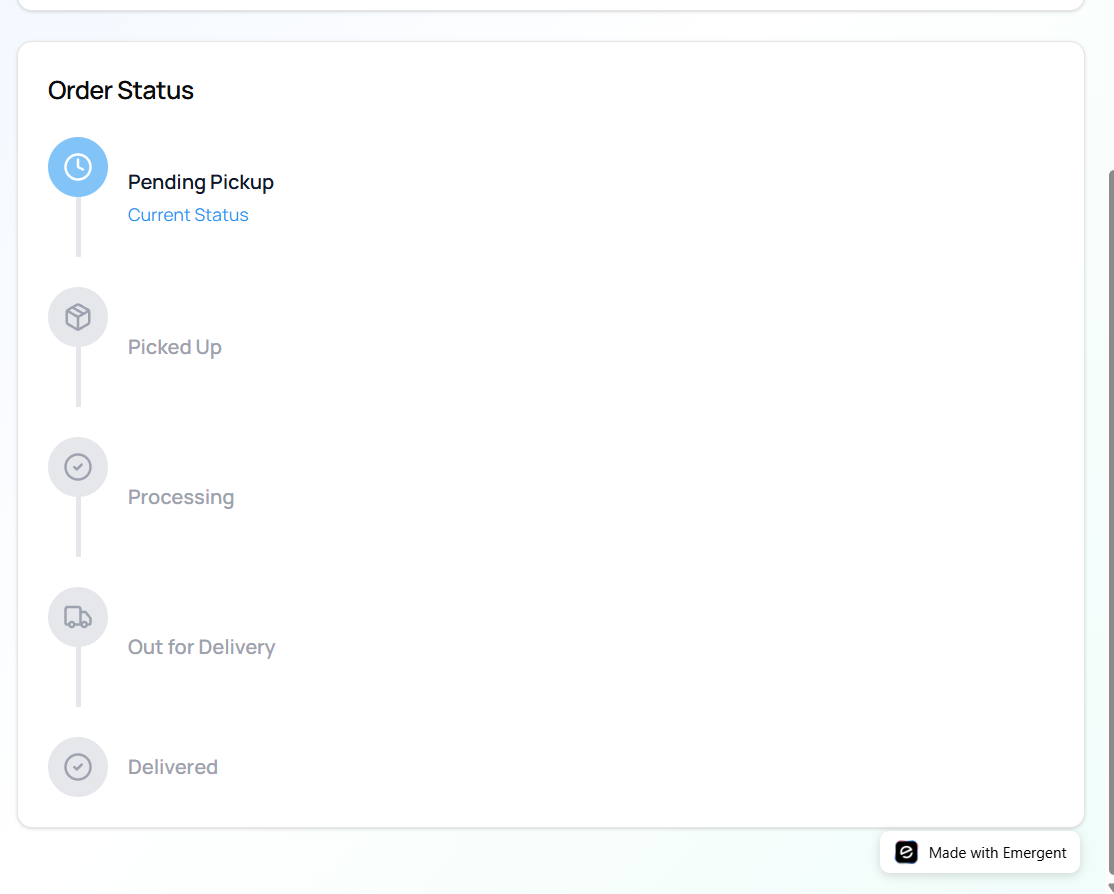Select the Pending Pickup status label
The width and height of the screenshot is (1114, 894).
click(x=200, y=182)
